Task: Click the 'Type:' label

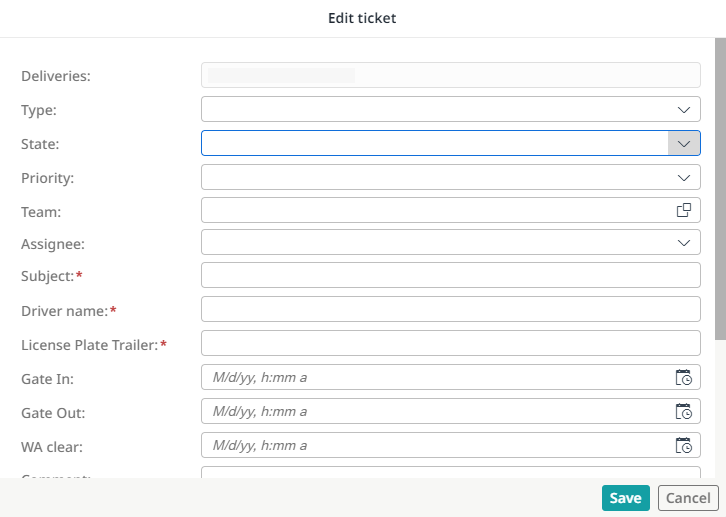Action: 39,110
